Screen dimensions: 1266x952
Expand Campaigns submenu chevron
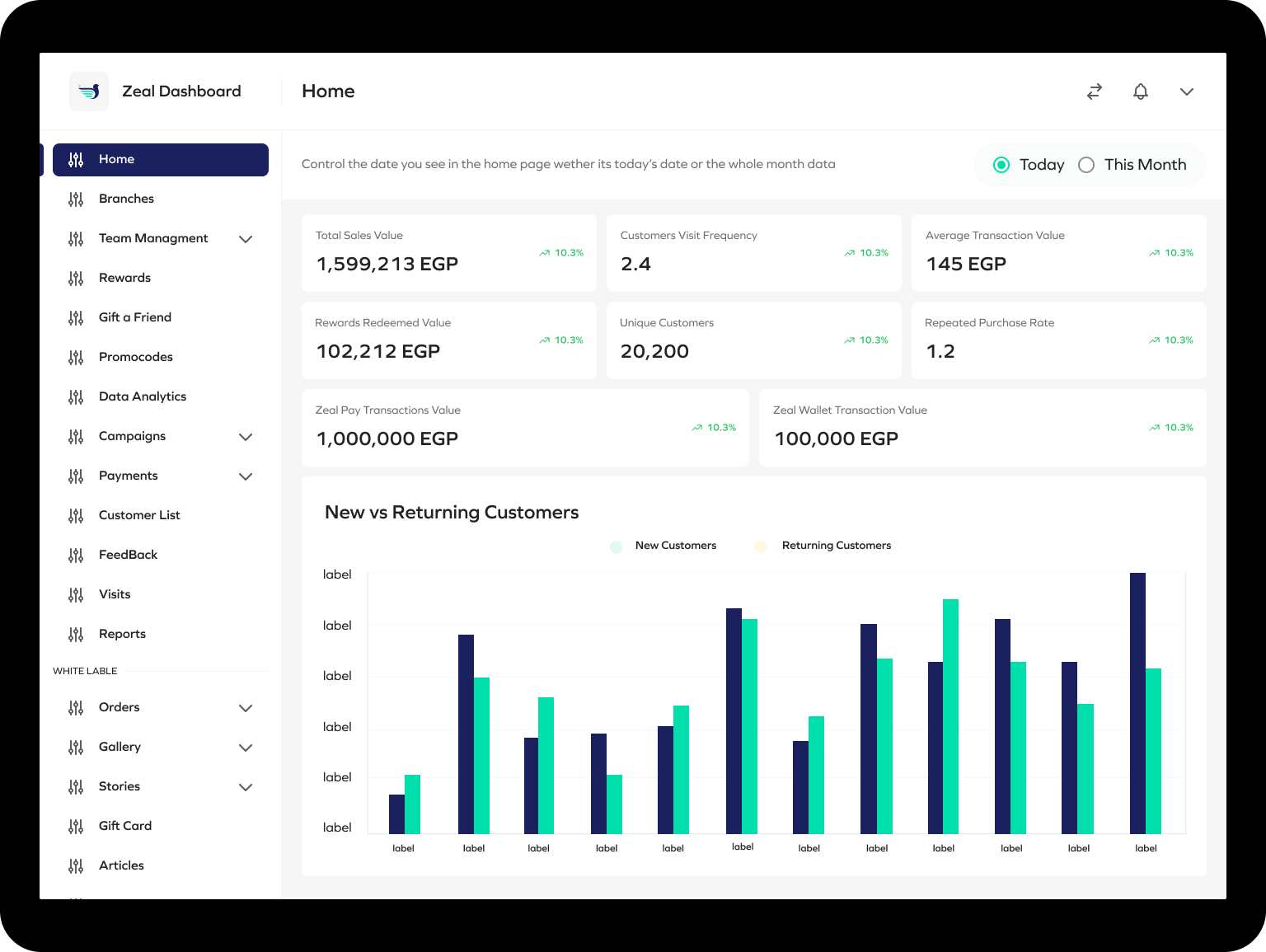(x=246, y=437)
